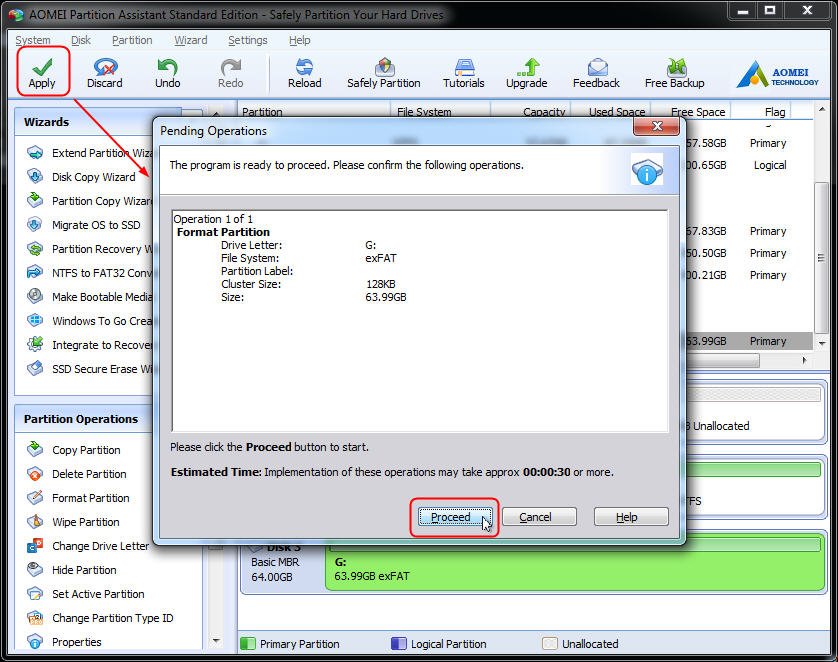838x662 pixels.
Task: Click the partition list scroll-up arrow
Action: coord(822,109)
